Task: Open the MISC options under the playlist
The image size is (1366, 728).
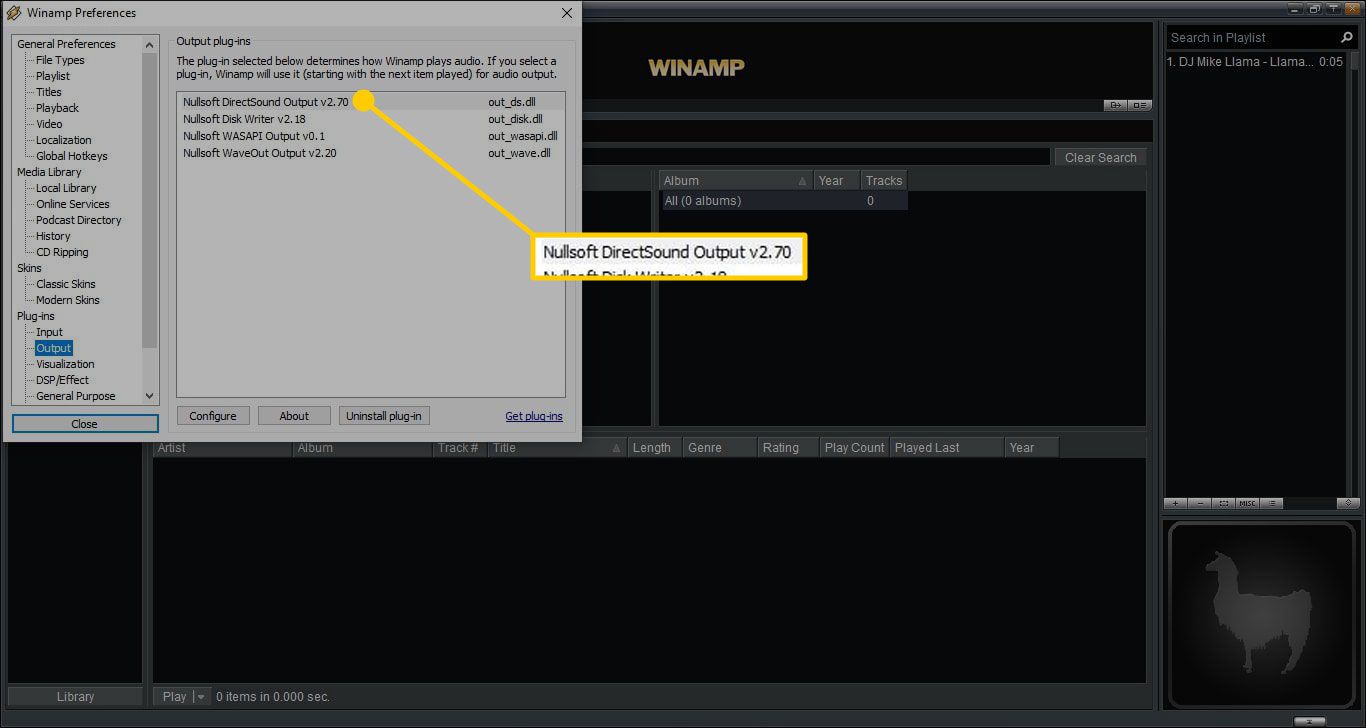Action: point(1247,503)
